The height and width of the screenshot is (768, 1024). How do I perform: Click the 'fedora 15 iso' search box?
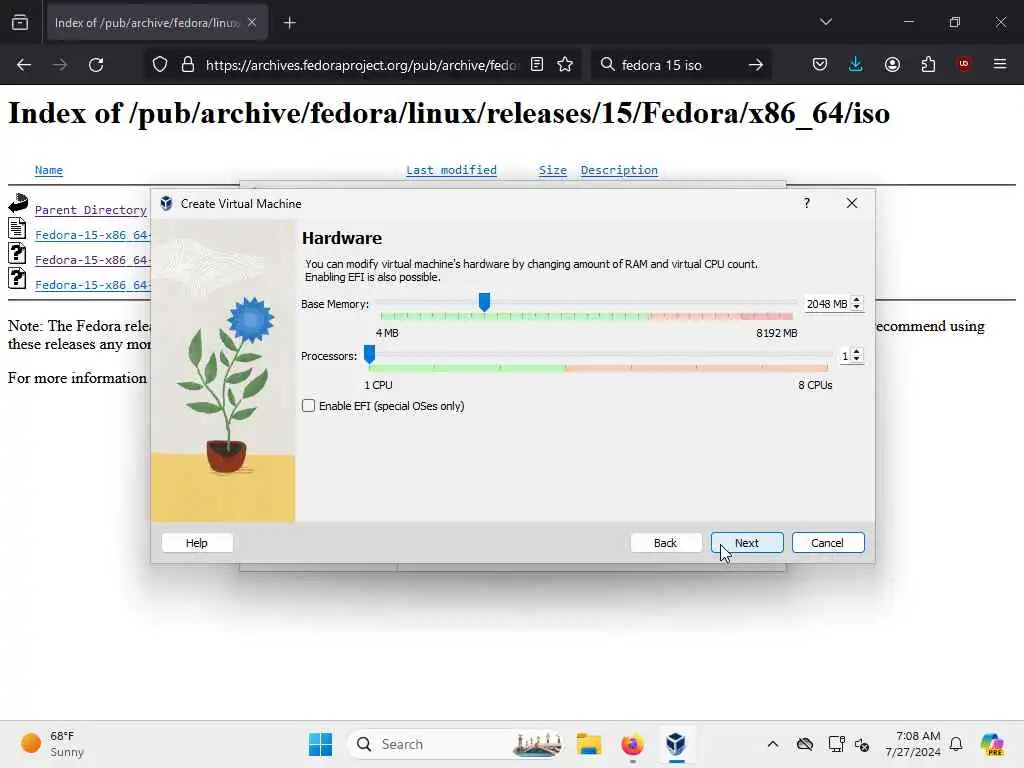679,65
